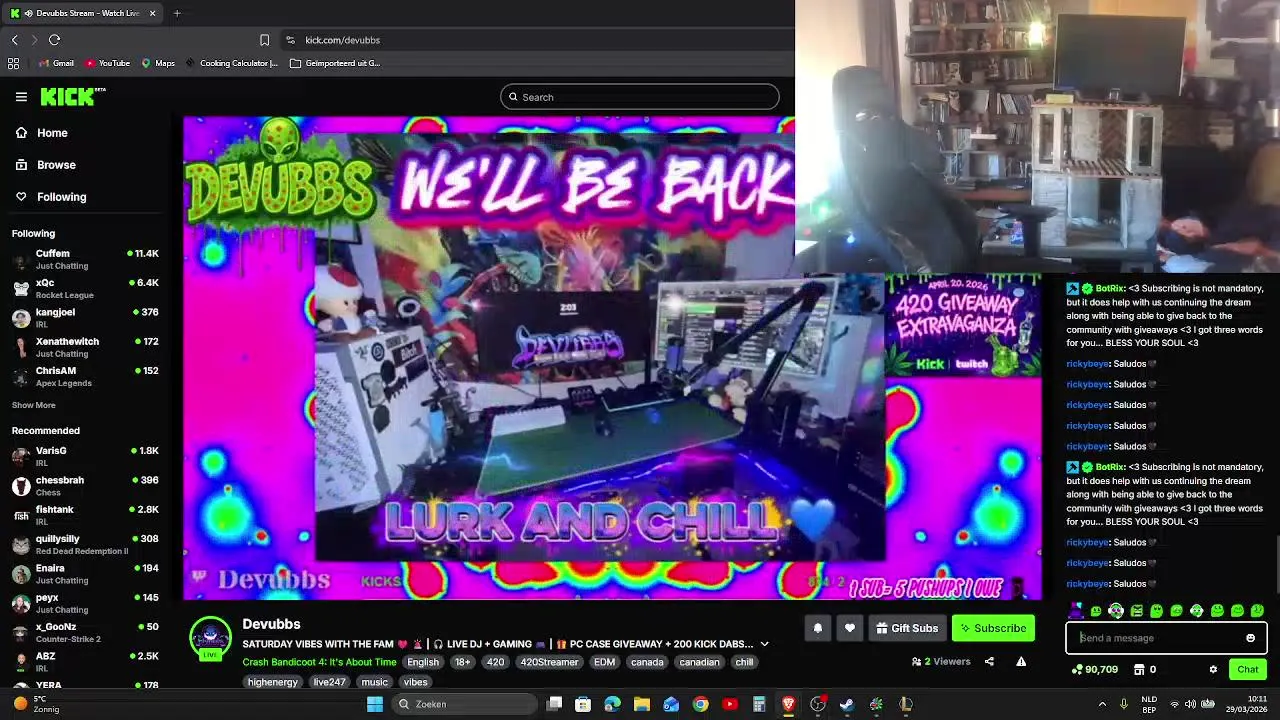Image resolution: width=1280 pixels, height=720 pixels.
Task: Focus the Kick Search box
Action: coord(640,97)
